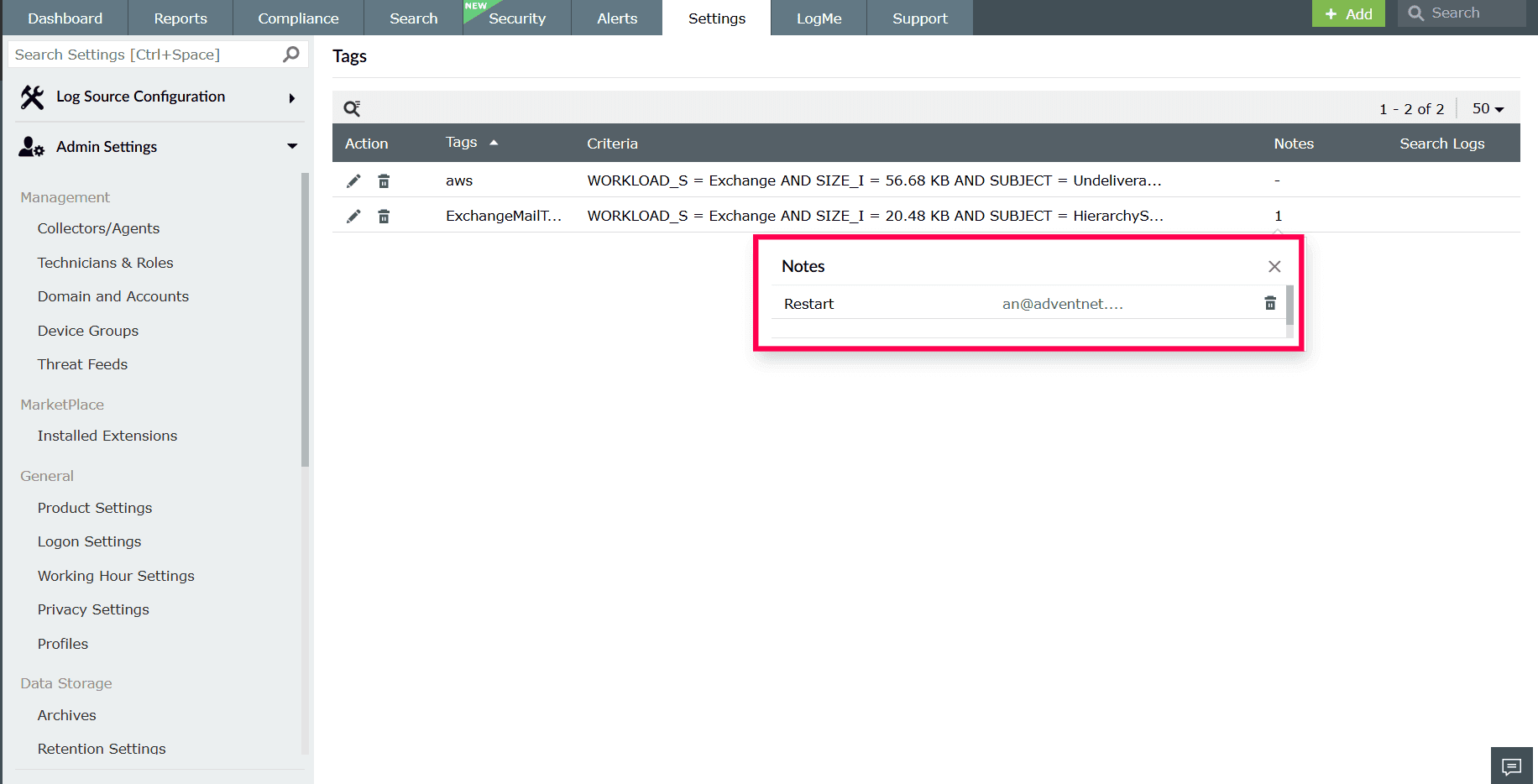
Task: Click the left sidebar scrollbar
Action: point(305,319)
